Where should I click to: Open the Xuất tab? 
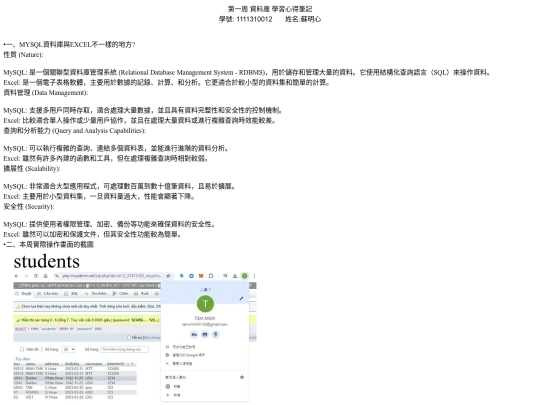tap(142, 293)
